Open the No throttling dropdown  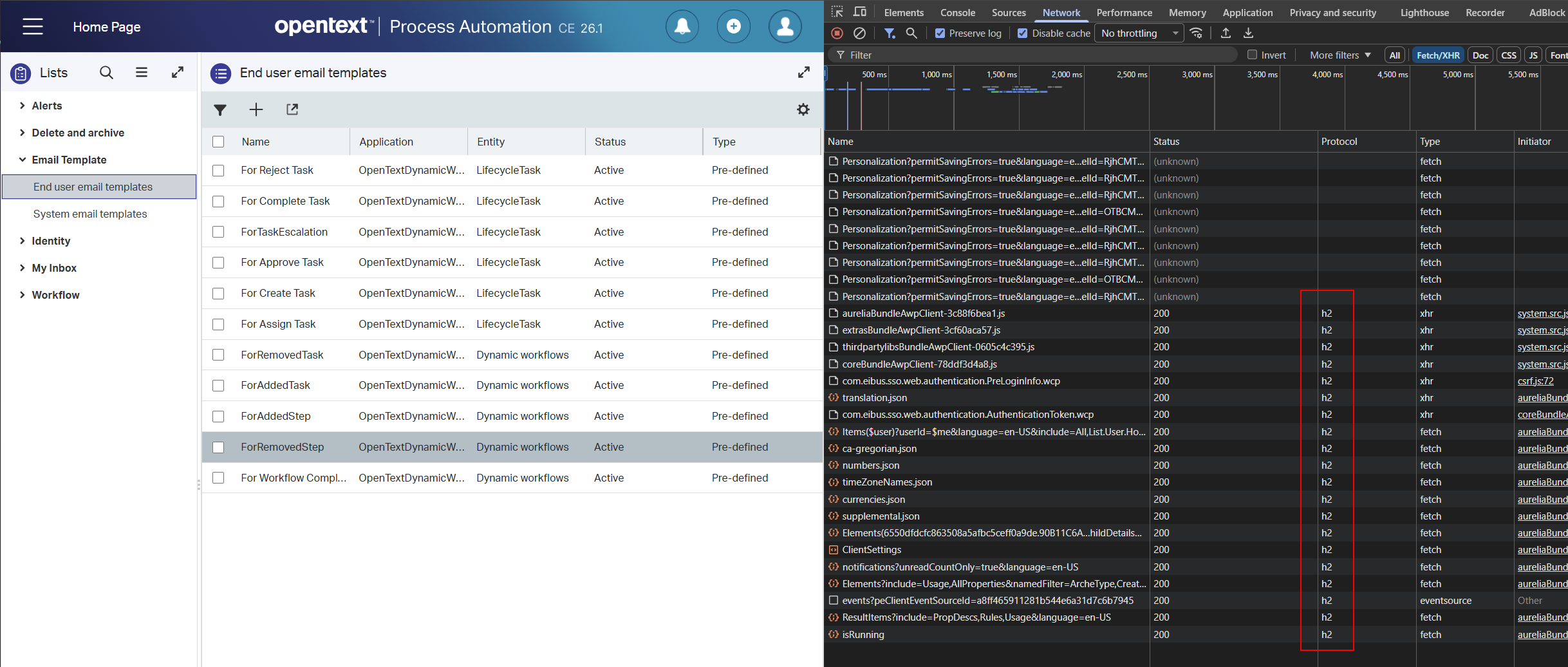pyautogui.click(x=1139, y=33)
